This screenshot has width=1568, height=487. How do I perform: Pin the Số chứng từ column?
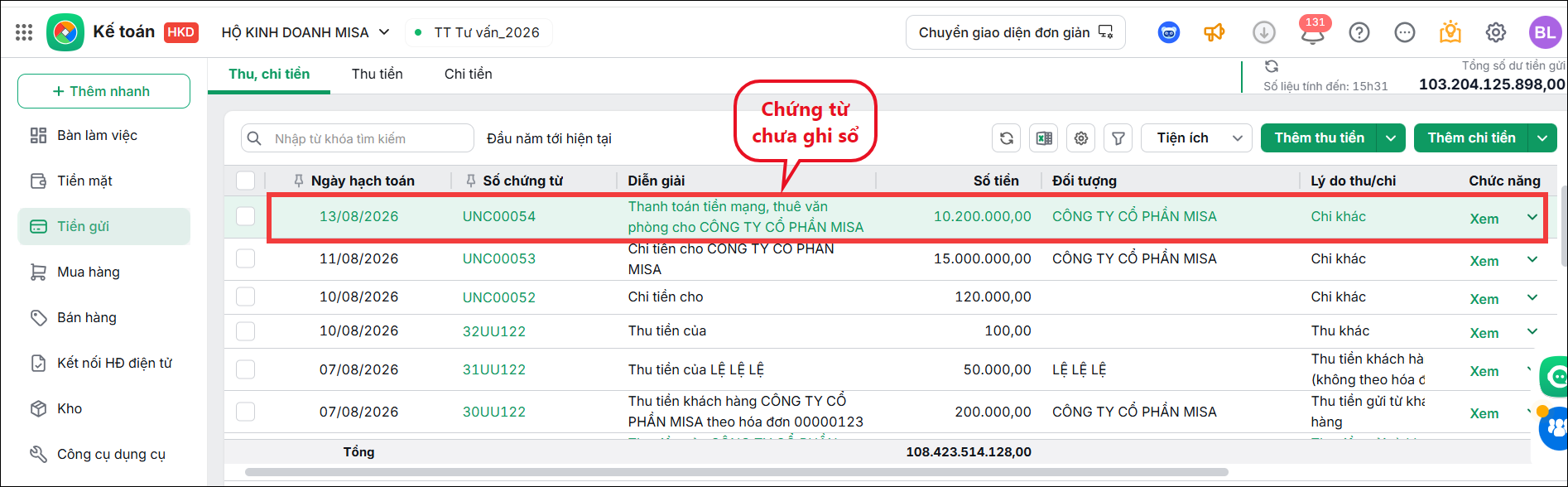(471, 181)
